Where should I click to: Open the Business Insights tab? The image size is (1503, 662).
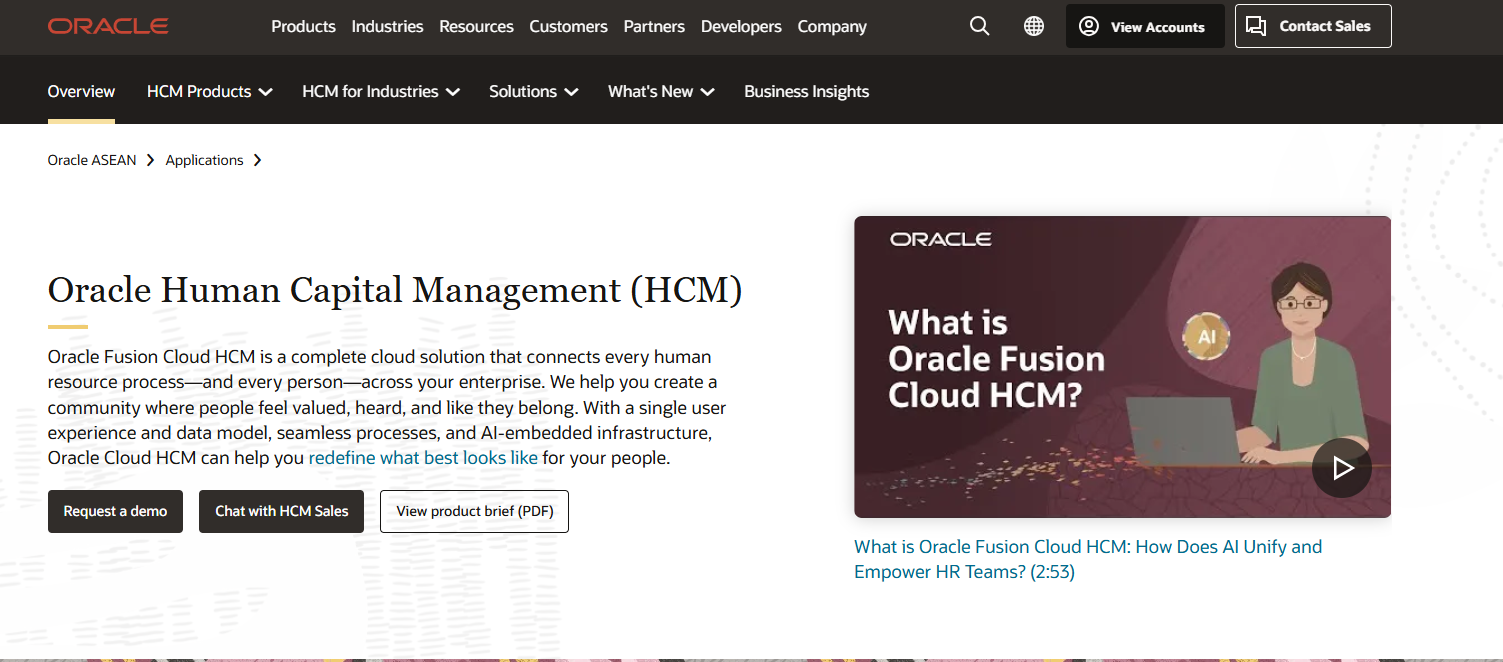(806, 91)
